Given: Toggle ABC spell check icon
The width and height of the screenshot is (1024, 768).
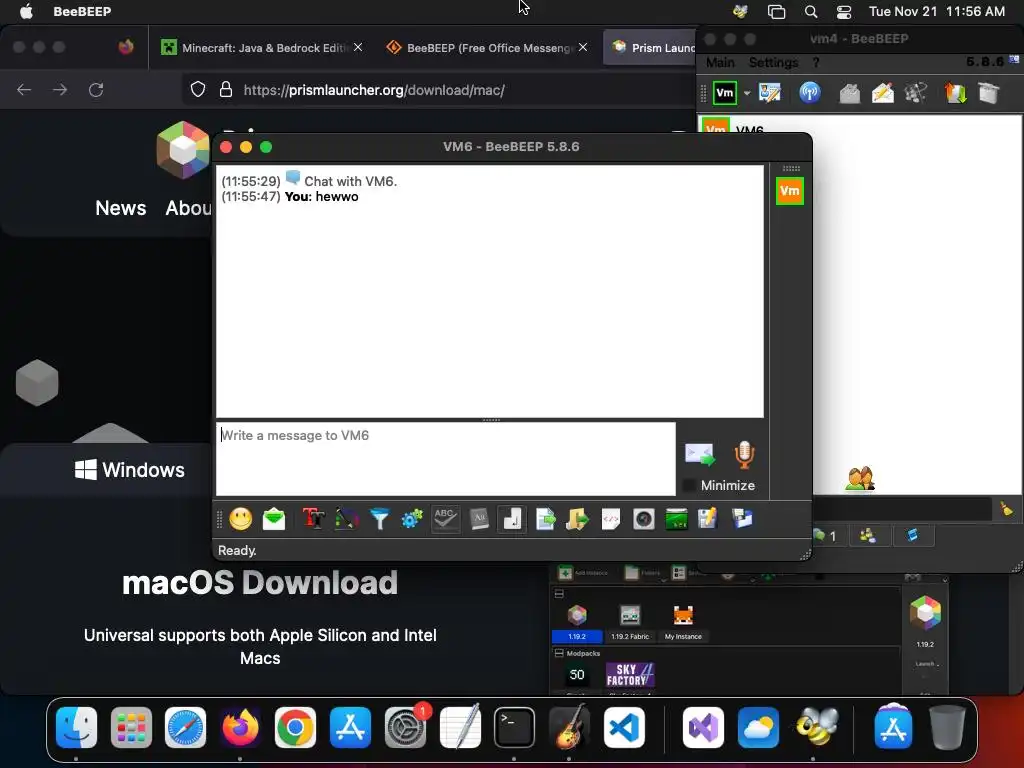Looking at the screenshot, I should [445, 519].
